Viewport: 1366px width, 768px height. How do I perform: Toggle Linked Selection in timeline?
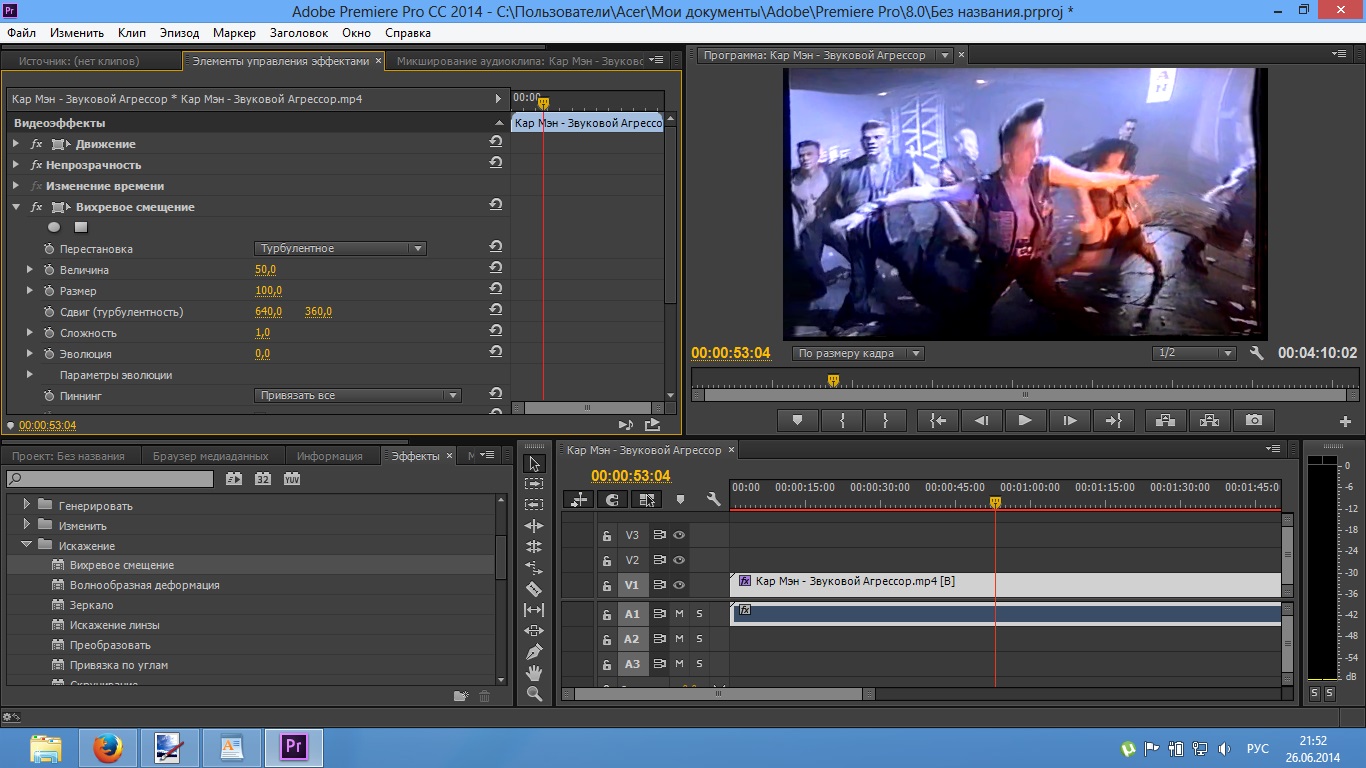[x=647, y=499]
